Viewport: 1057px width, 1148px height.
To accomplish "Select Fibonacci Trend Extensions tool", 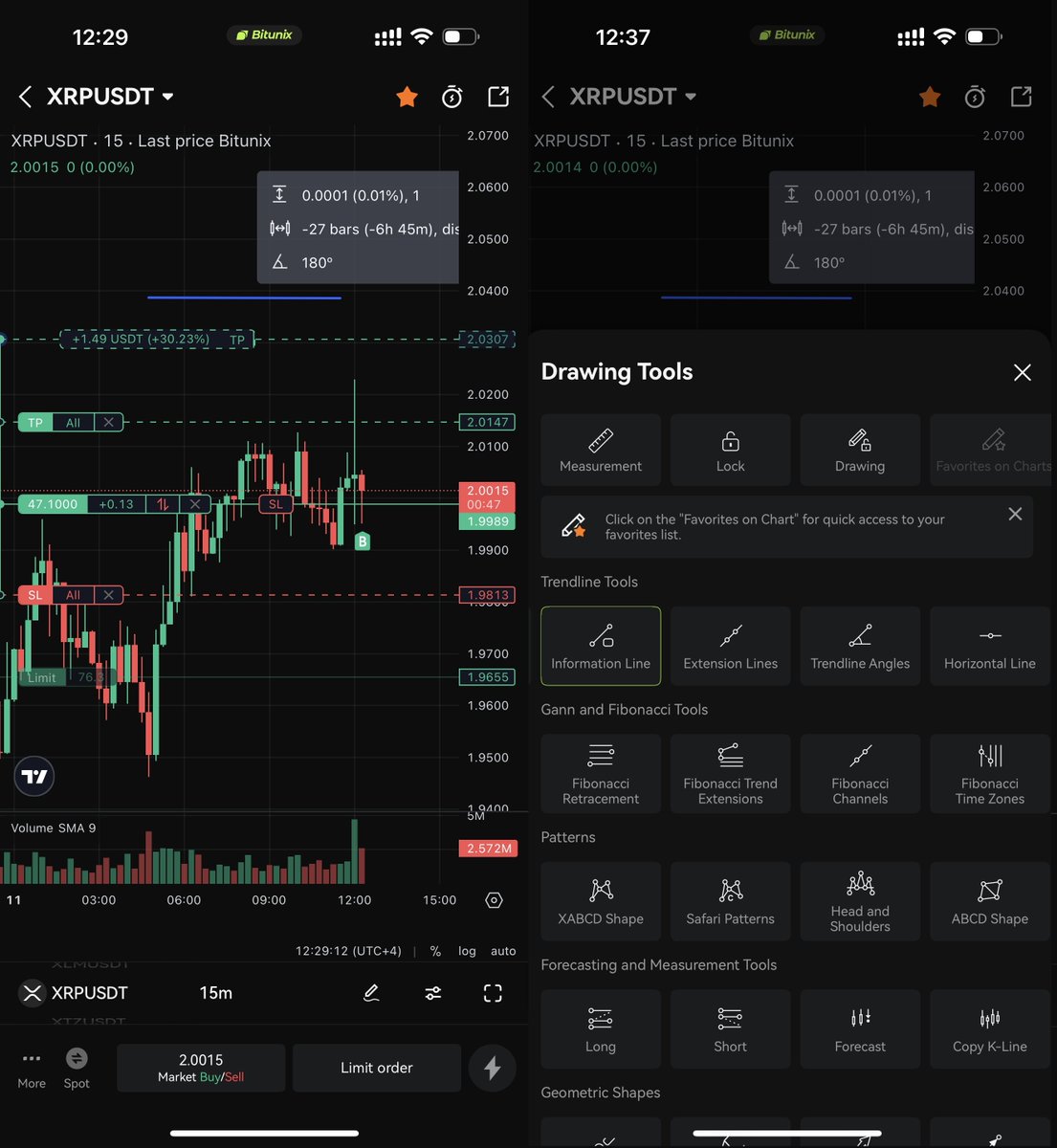I will point(731,774).
